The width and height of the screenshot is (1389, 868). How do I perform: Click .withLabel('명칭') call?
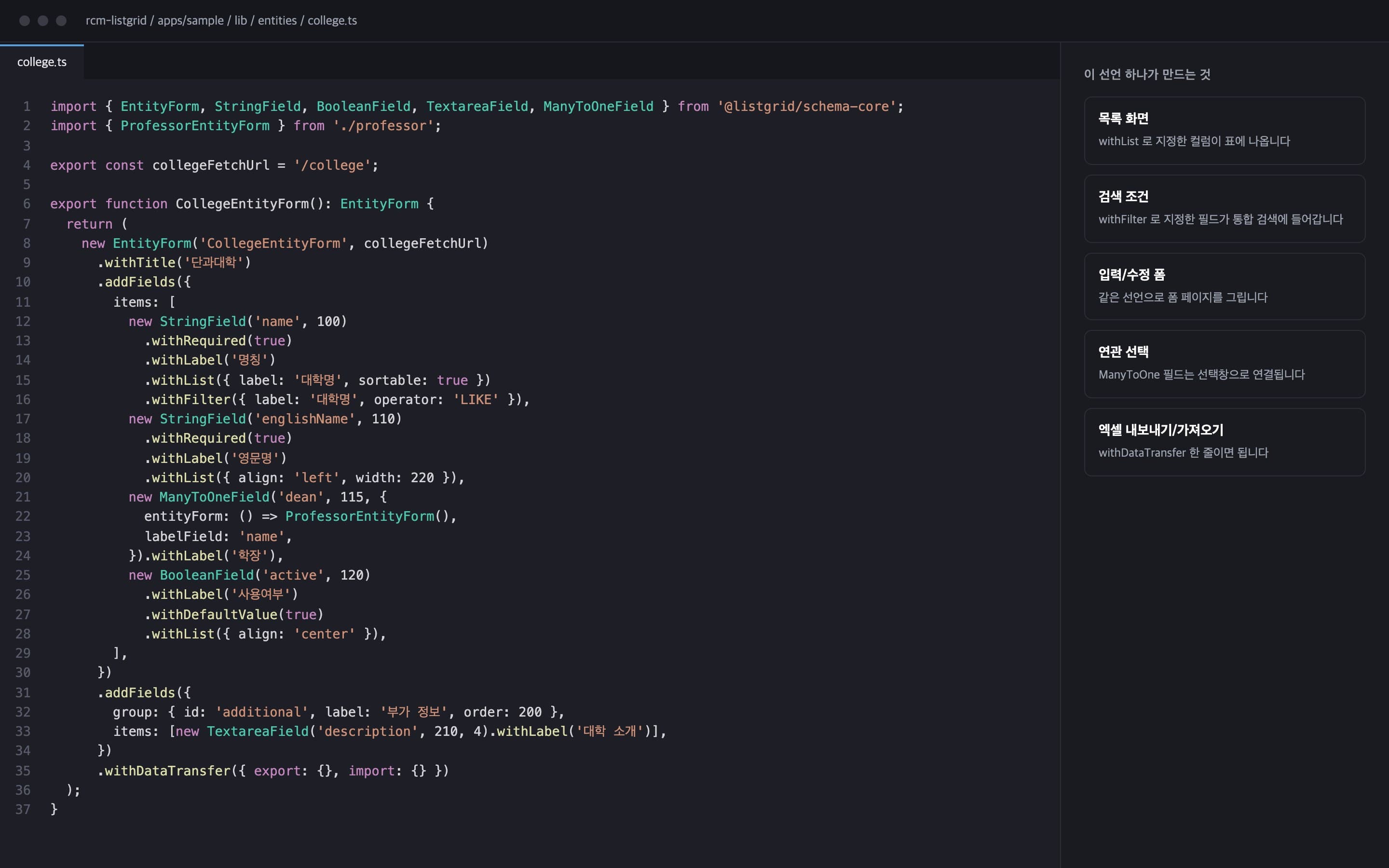click(210, 360)
